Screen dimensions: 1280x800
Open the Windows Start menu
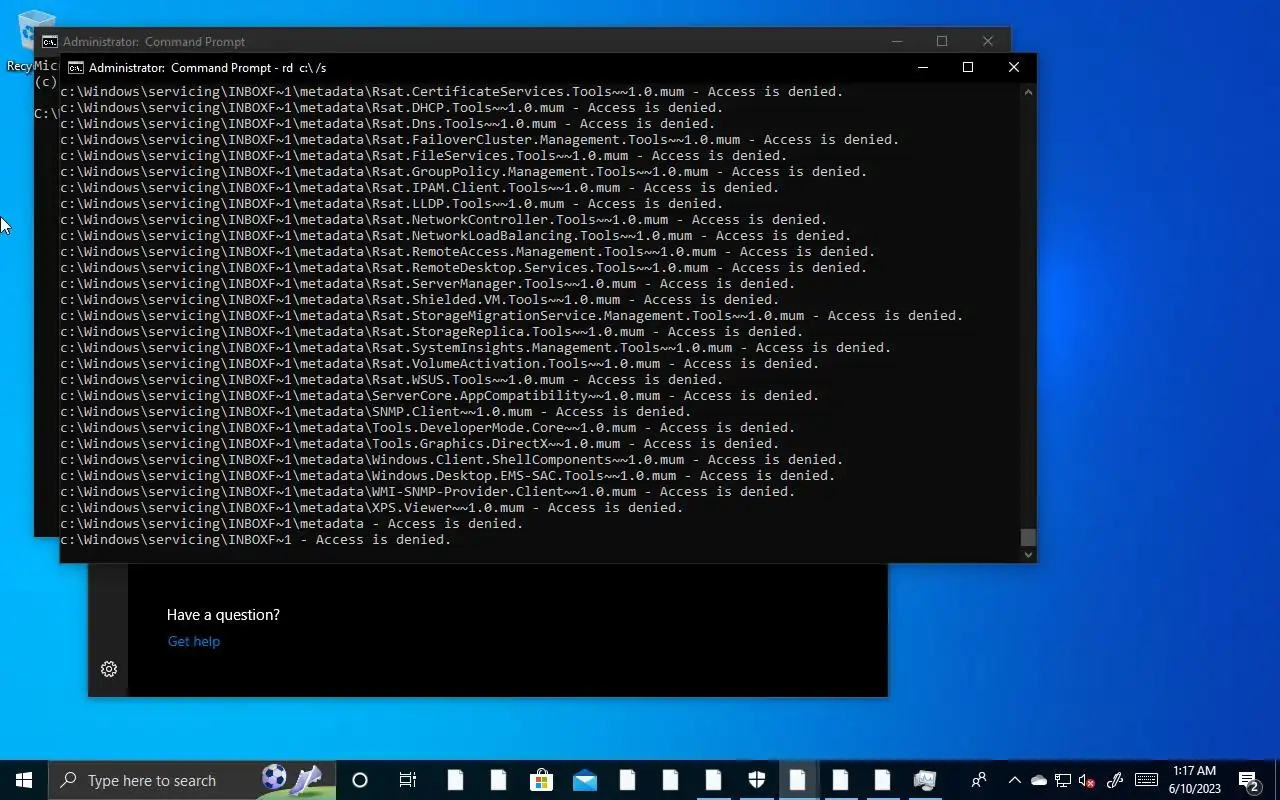(x=24, y=780)
